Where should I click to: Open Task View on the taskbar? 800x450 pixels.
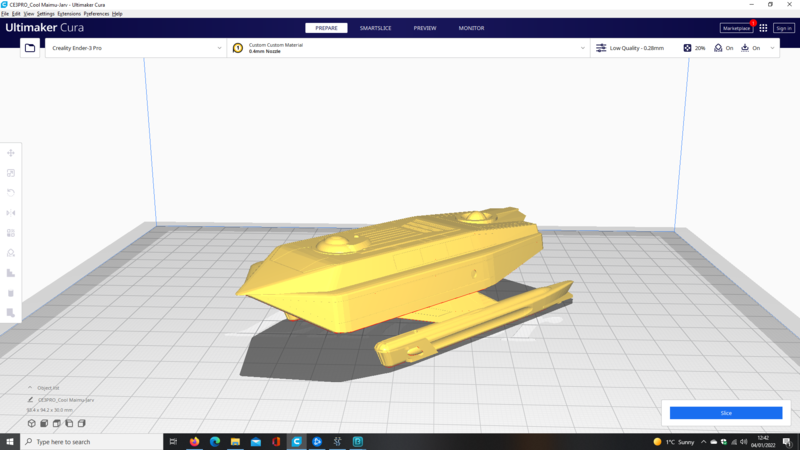pyautogui.click(x=173, y=442)
